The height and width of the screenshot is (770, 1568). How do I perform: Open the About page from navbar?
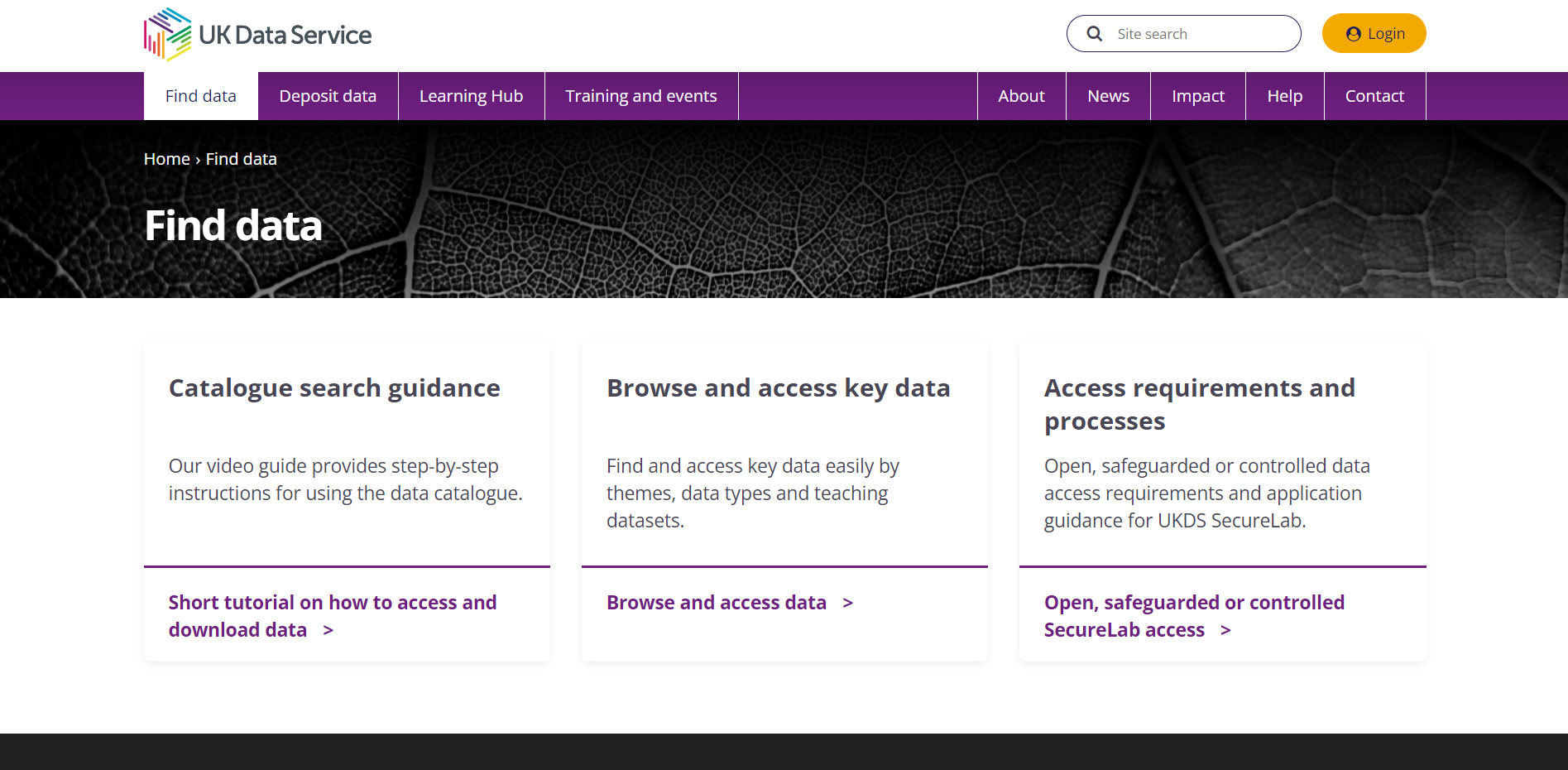click(1021, 96)
